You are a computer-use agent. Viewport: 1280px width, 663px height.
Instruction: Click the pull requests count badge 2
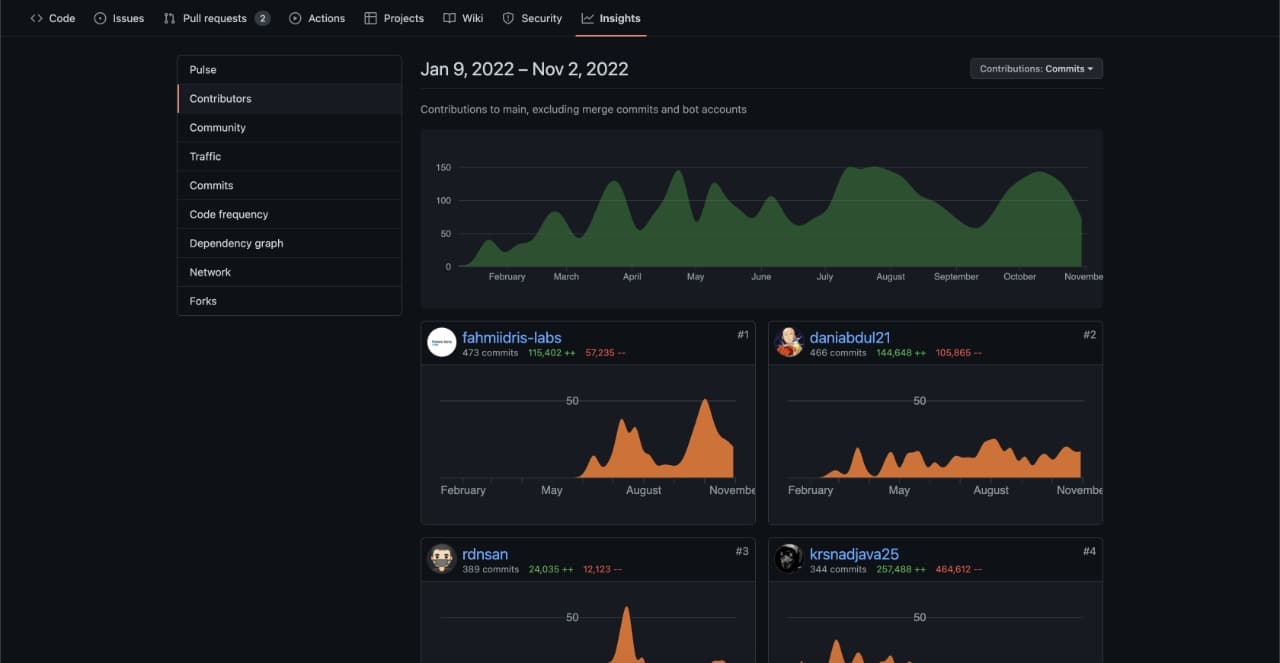coord(262,18)
